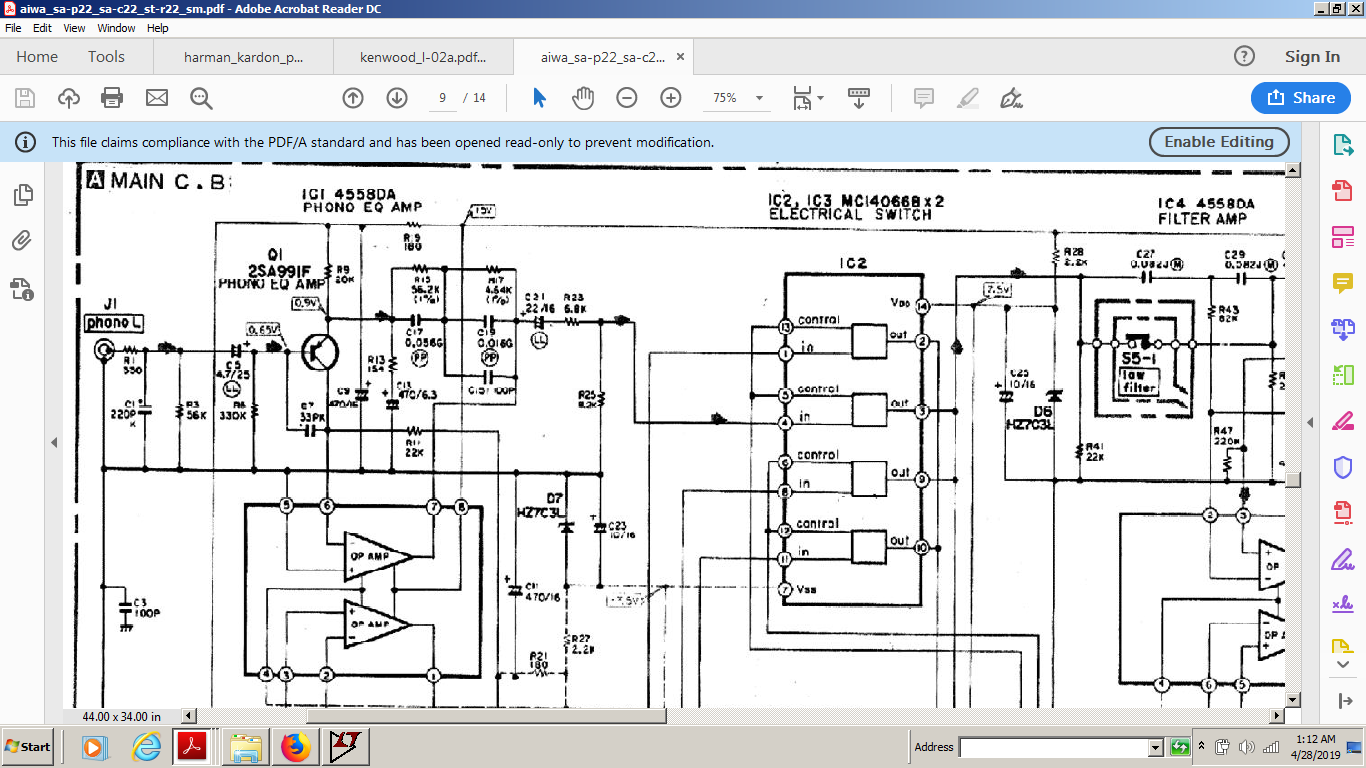Send file by email envelope icon
The image size is (1366, 768).
click(157, 98)
